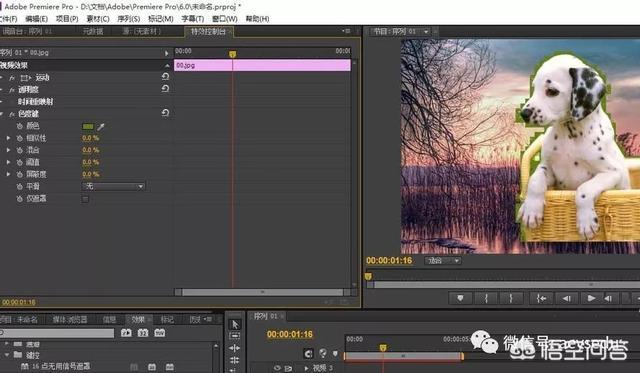Add a marker in Program monitor

pyautogui.click(x=460, y=298)
